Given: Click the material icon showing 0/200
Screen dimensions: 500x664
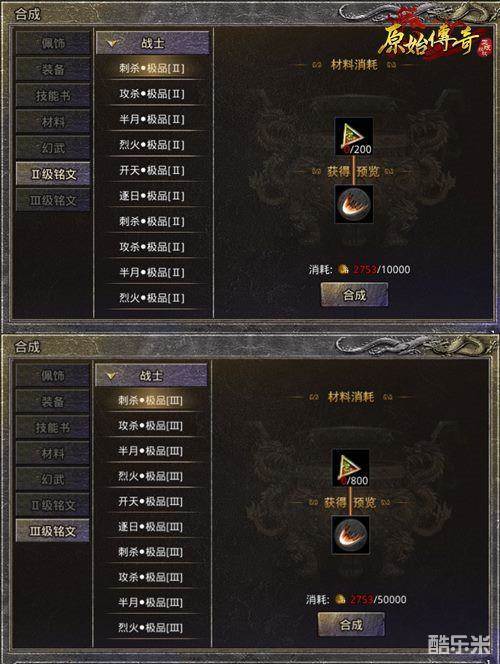Looking at the screenshot, I should (354, 137).
